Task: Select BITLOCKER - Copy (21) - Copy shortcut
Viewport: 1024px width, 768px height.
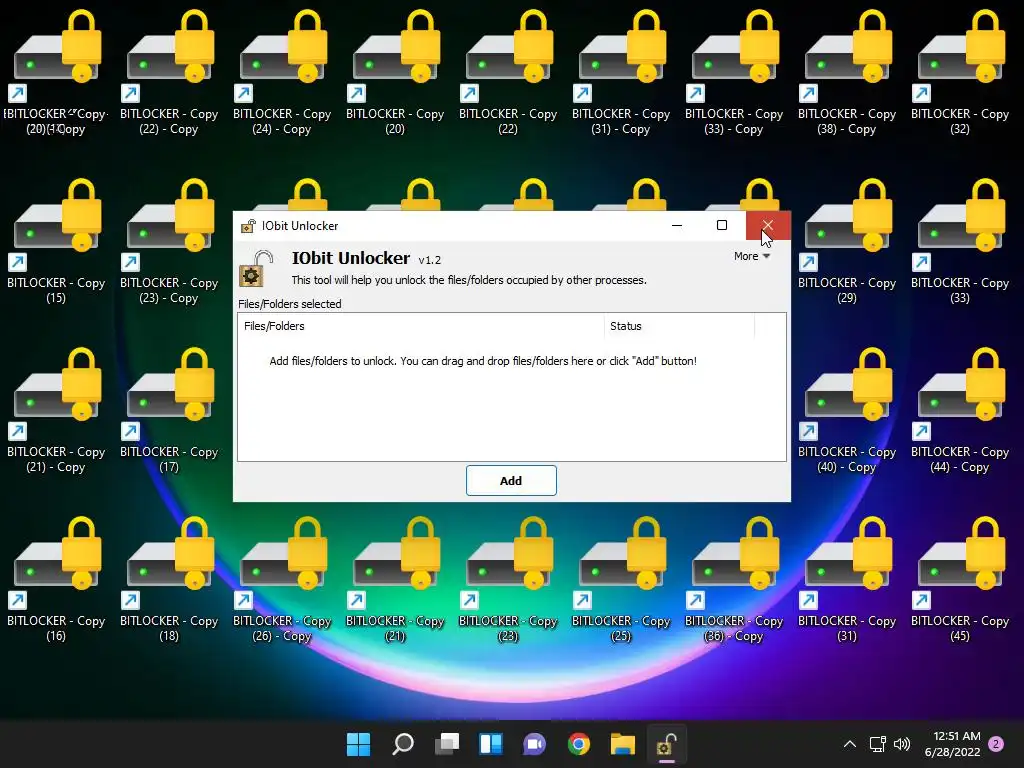Action: pos(56,410)
